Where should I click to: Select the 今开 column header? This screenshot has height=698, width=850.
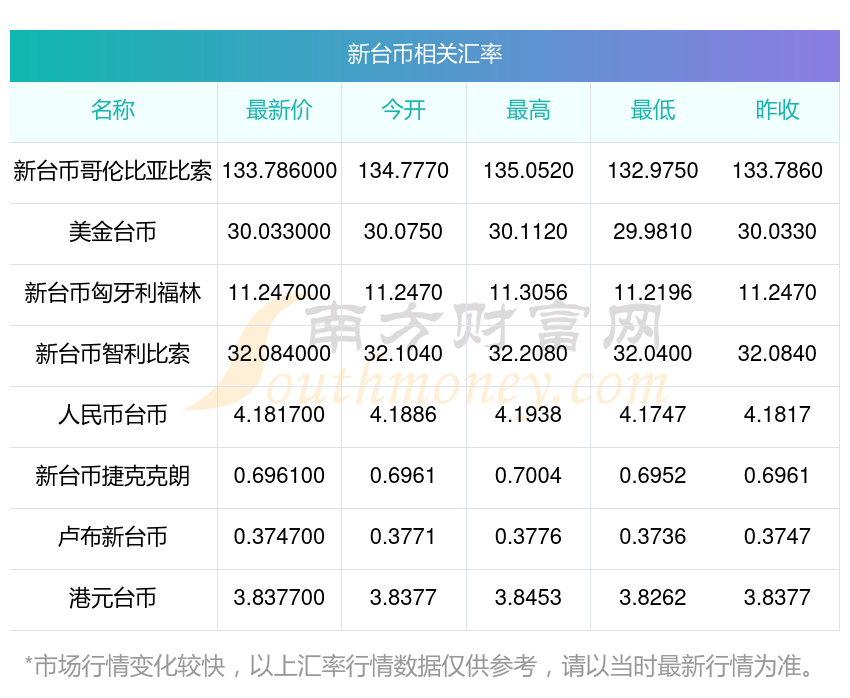click(x=403, y=110)
